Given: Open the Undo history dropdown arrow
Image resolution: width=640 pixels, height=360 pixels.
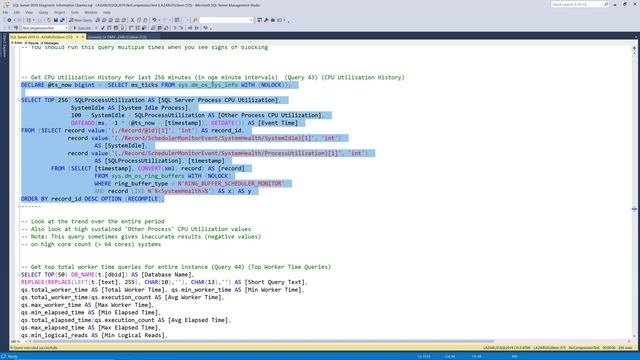Looking at the screenshot, I should [159, 20].
